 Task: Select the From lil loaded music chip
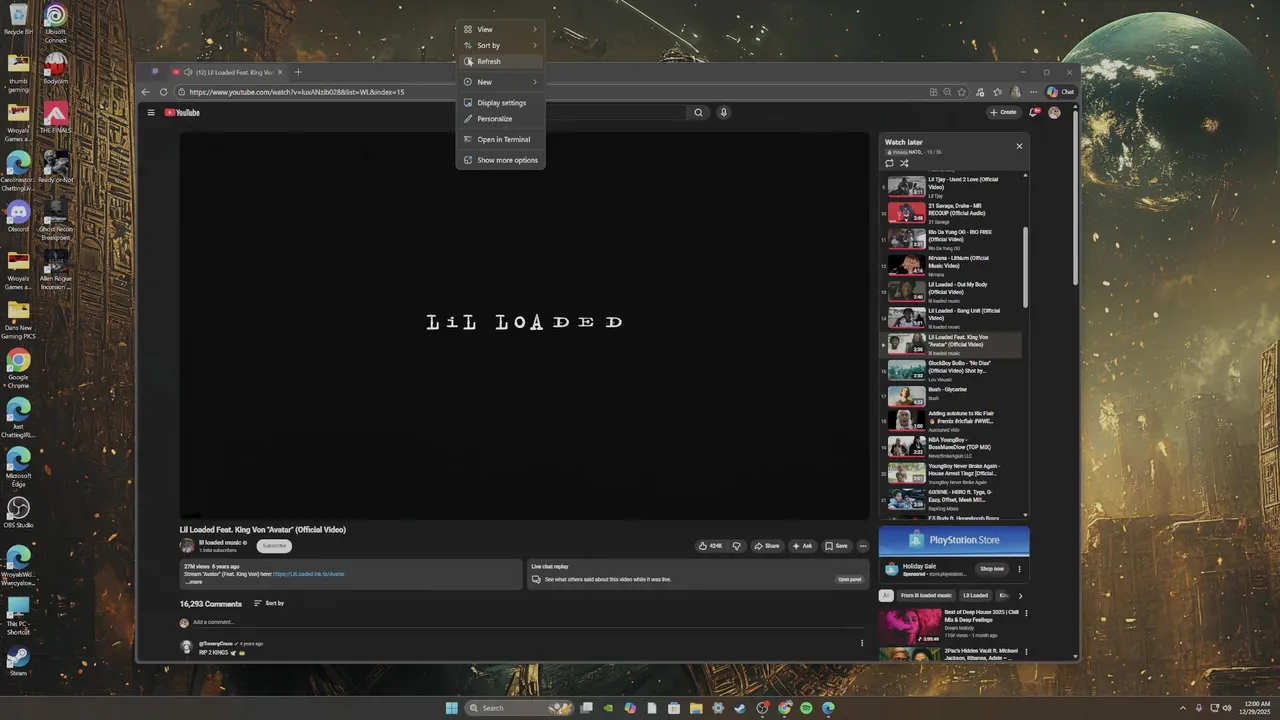926,595
